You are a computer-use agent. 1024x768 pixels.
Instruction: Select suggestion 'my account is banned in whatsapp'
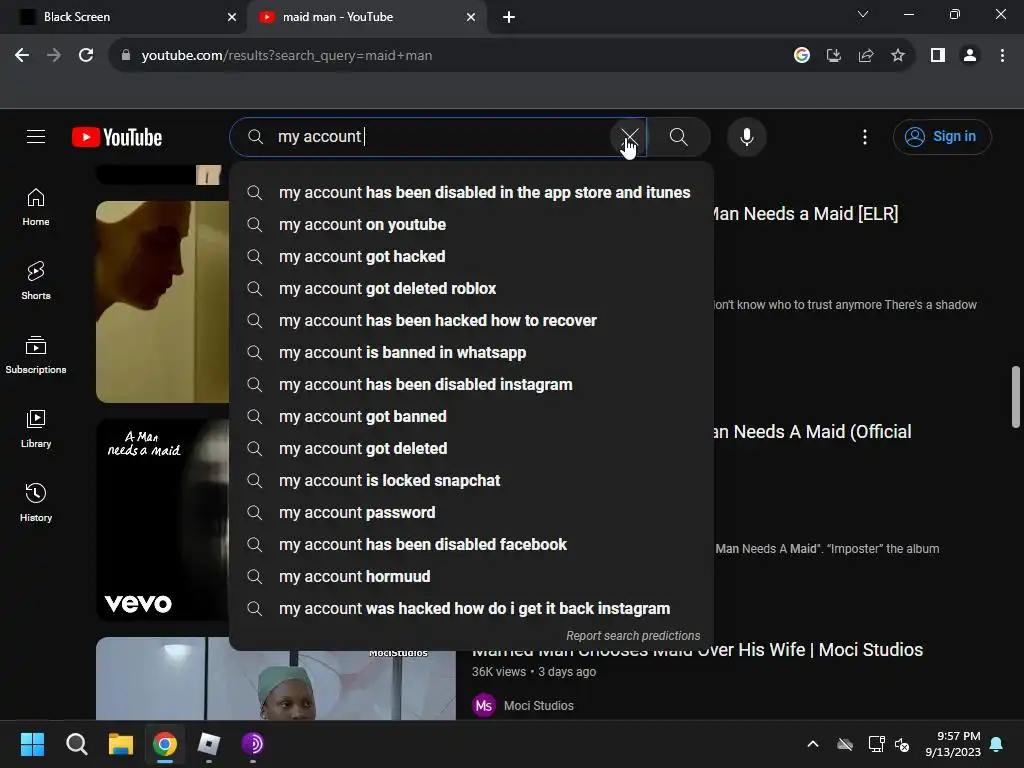click(472, 353)
